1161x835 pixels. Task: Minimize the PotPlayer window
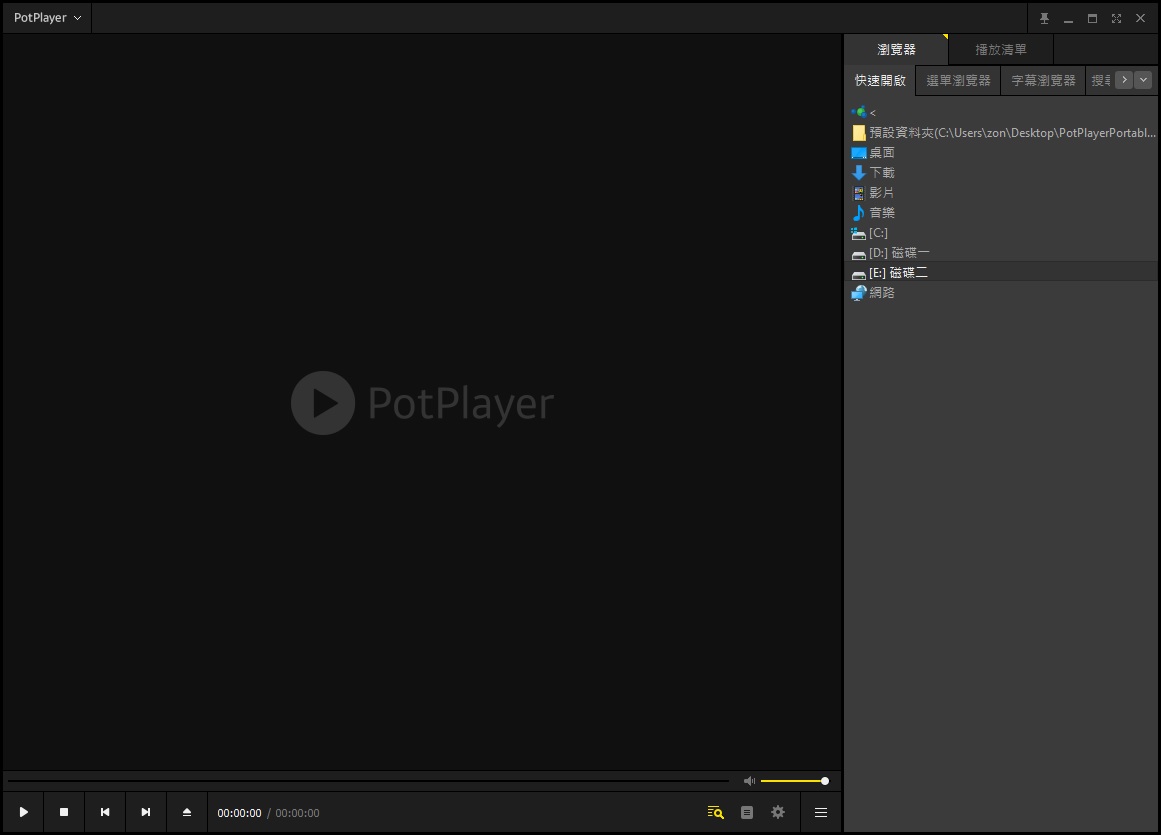(x=1068, y=19)
